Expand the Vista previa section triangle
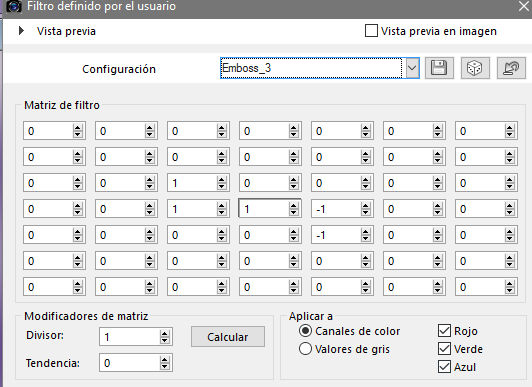This screenshot has width=532, height=387. pos(21,31)
